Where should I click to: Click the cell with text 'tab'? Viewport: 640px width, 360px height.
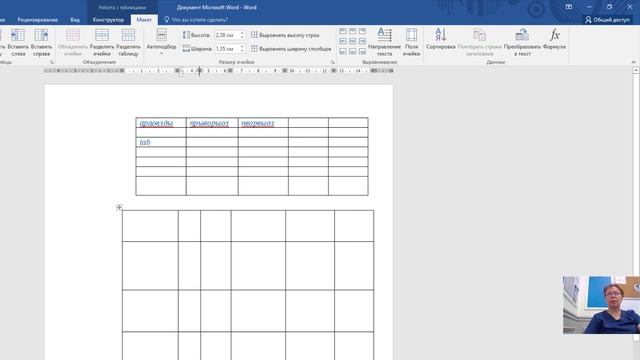pyautogui.click(x=161, y=142)
